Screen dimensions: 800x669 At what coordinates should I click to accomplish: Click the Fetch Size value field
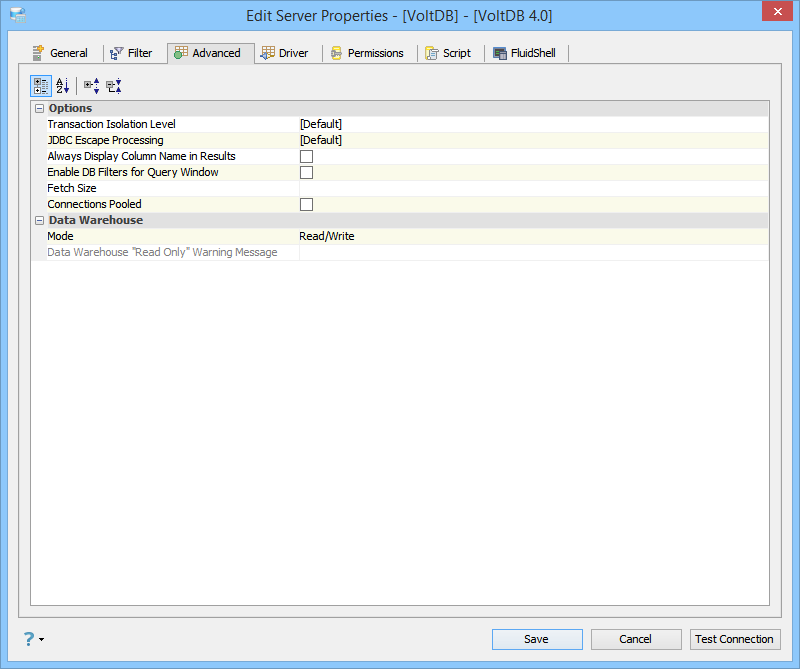pyautogui.click(x=533, y=188)
